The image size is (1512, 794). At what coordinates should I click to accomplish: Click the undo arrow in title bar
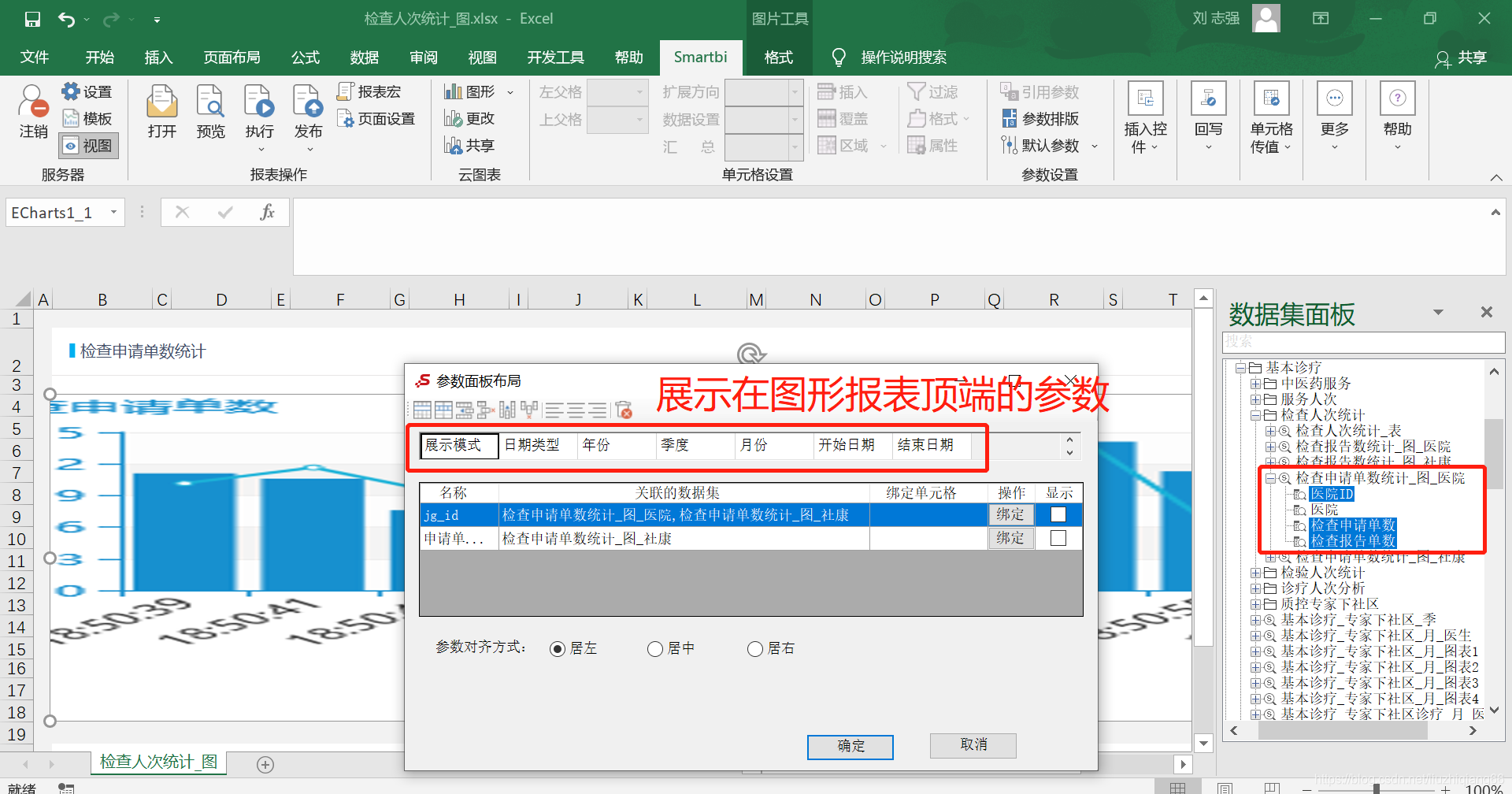tap(66, 19)
